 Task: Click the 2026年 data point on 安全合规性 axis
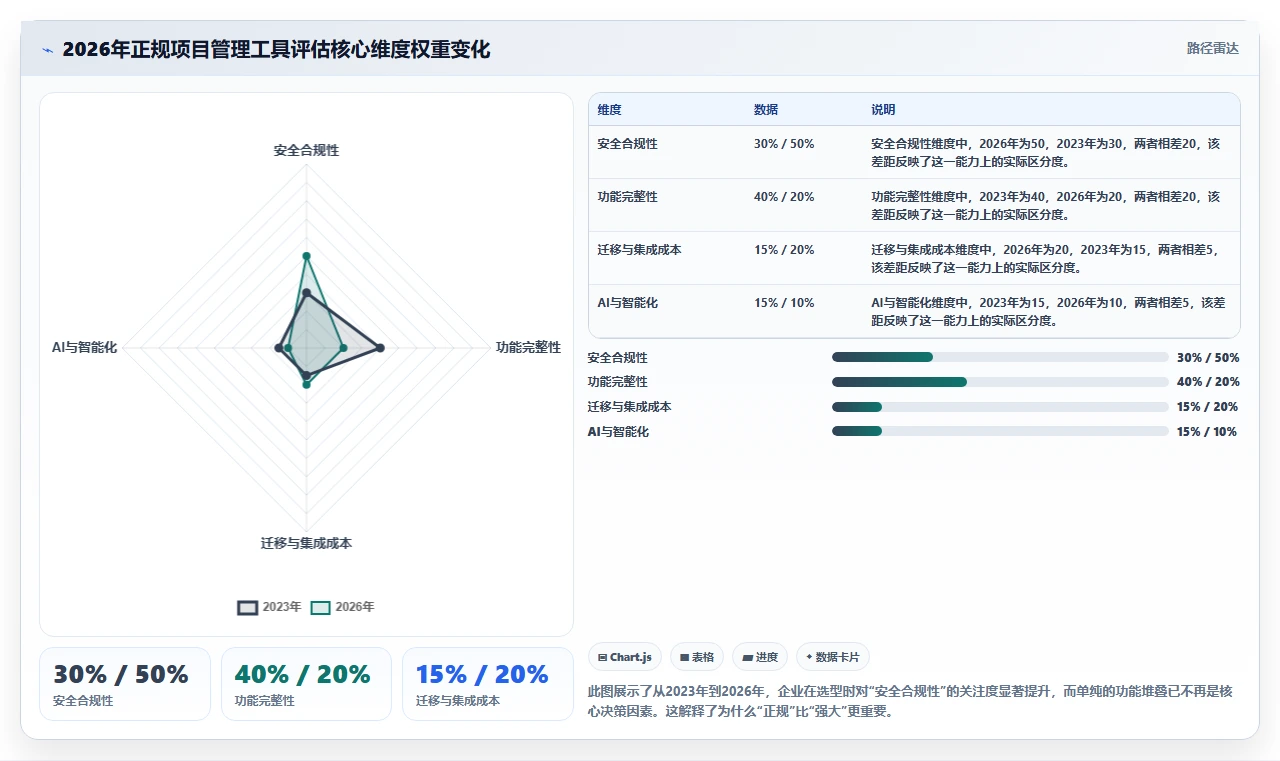click(x=307, y=256)
